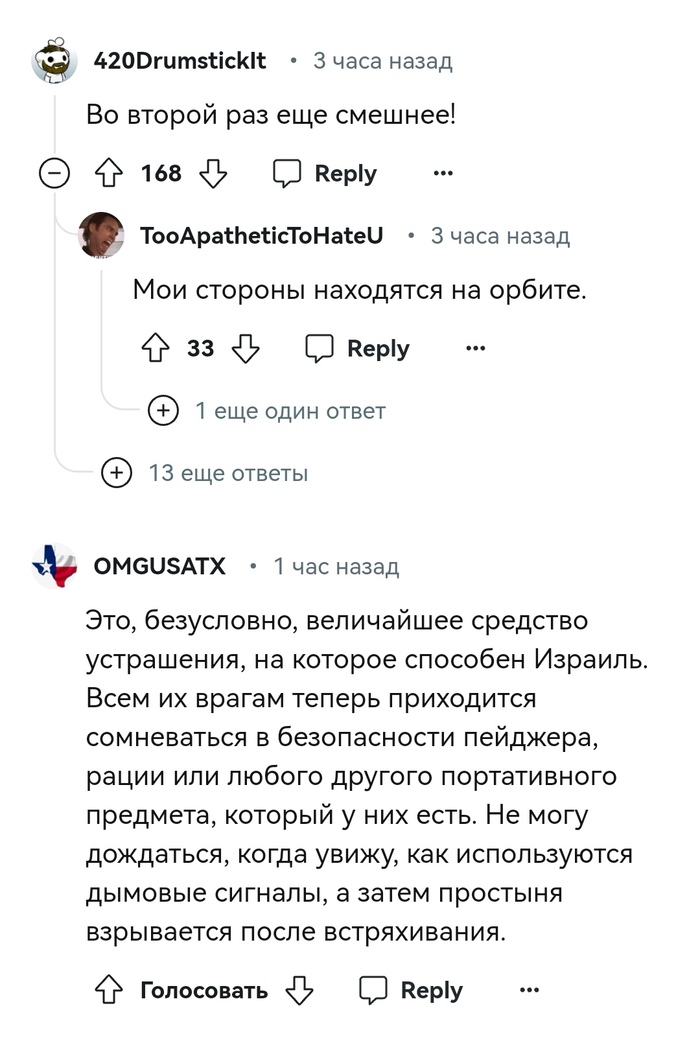The height and width of the screenshot is (1056, 700).
Task: Downvote TooApatheticToHateU's reply
Action: tap(245, 348)
